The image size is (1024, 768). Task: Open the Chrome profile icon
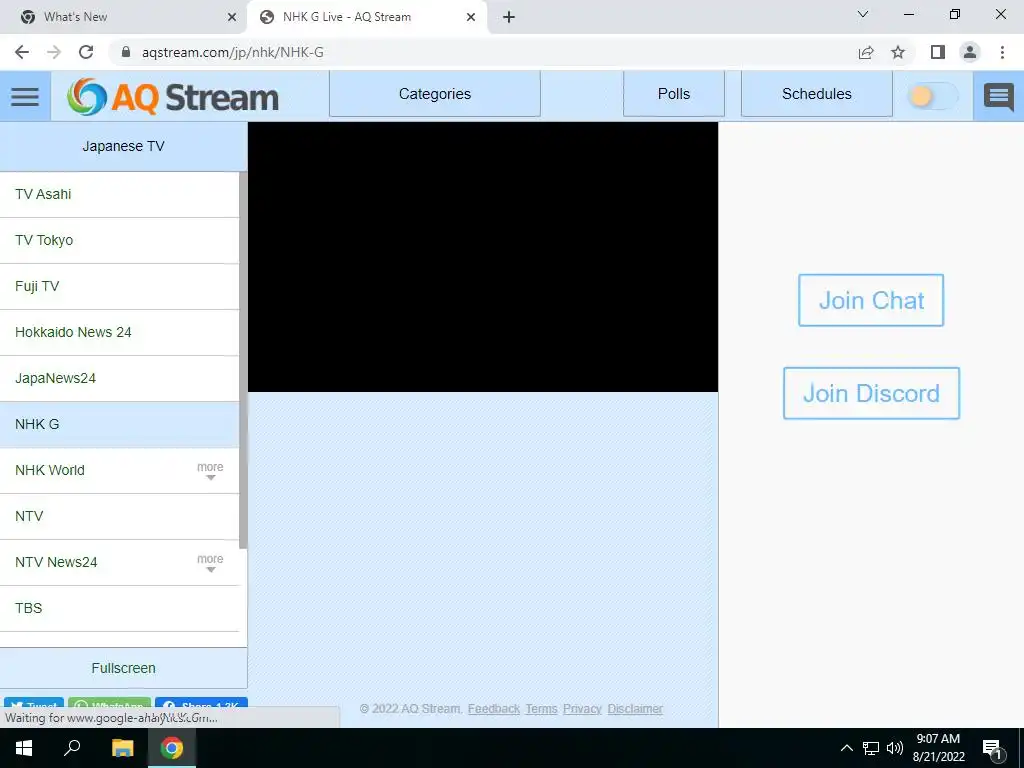coord(970,52)
